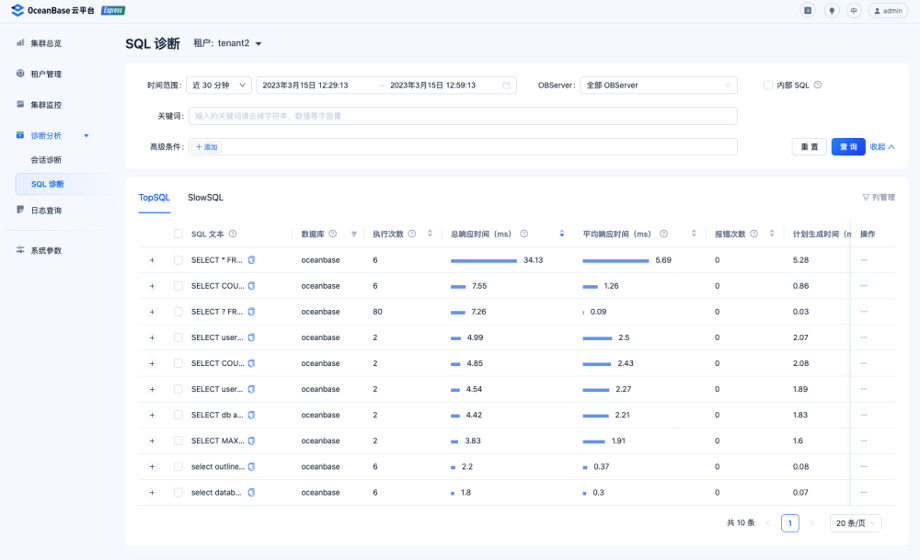
Task: Open the 全部 OBServer dropdown
Action: [658, 86]
